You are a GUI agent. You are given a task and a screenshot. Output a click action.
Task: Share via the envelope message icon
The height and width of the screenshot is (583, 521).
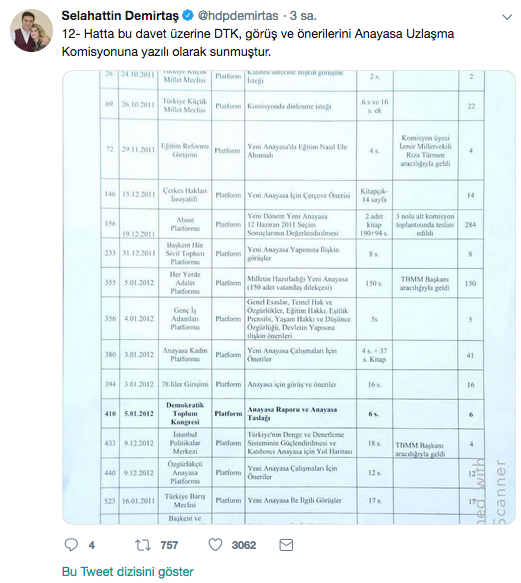286,545
